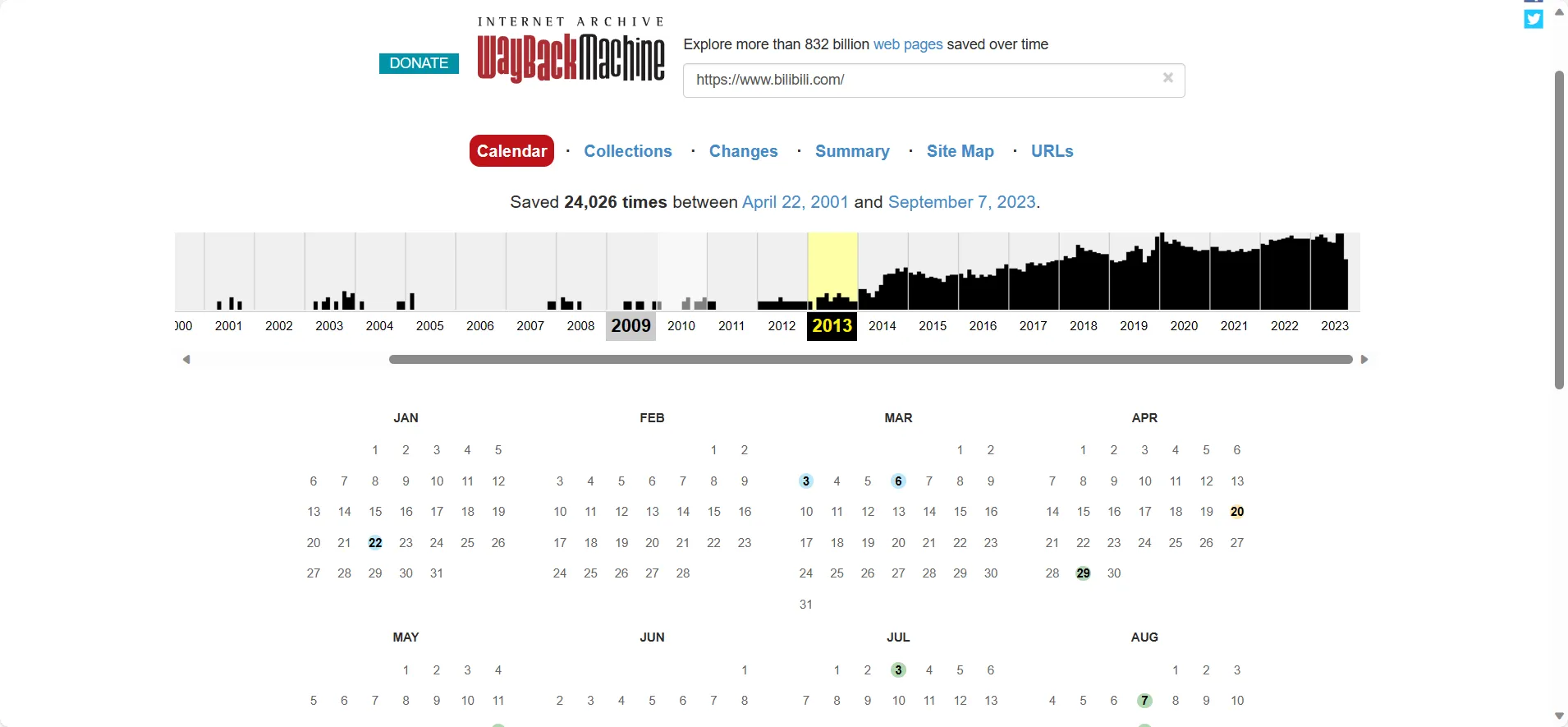Follow the September 7, 2023 link

[961, 202]
